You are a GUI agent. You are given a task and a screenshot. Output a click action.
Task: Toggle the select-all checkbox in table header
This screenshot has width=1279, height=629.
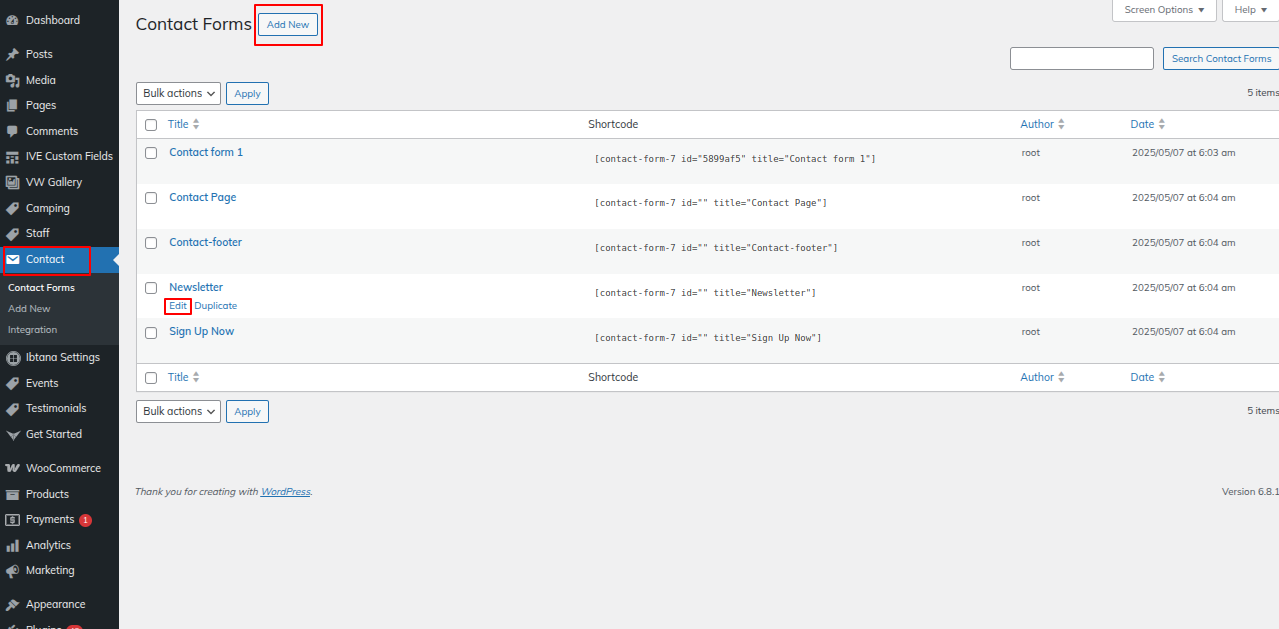(x=151, y=125)
